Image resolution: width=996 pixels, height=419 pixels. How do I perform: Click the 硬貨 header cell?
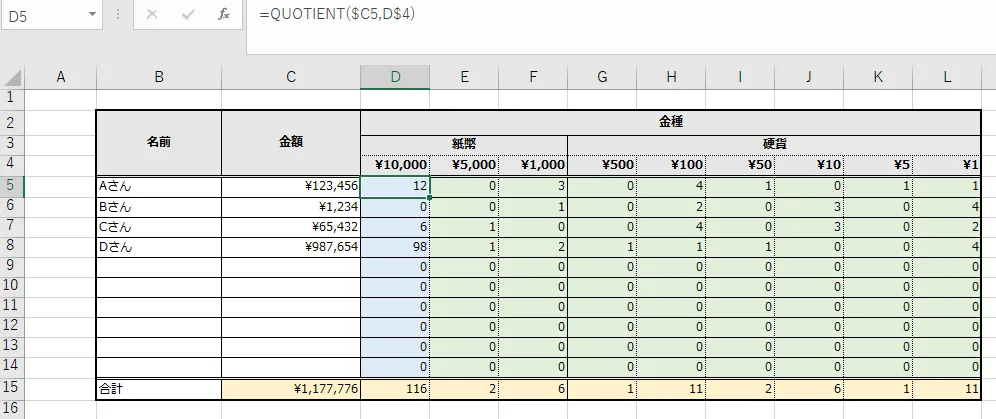tap(774, 145)
